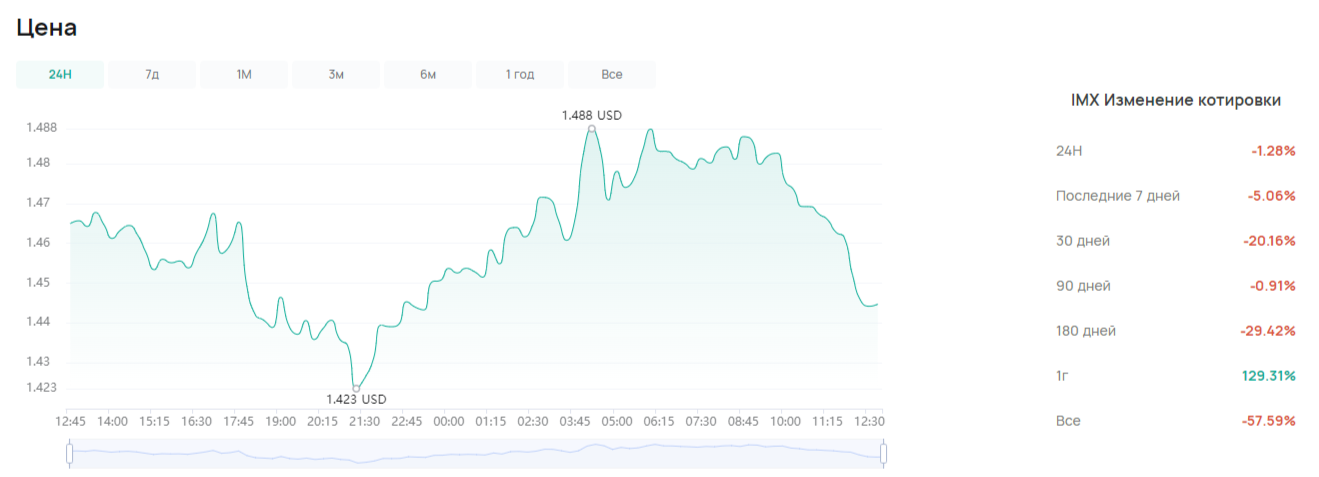Viewport: 1319px width, 477px height.
Task: Click the Цена section title
Action: coord(47,28)
